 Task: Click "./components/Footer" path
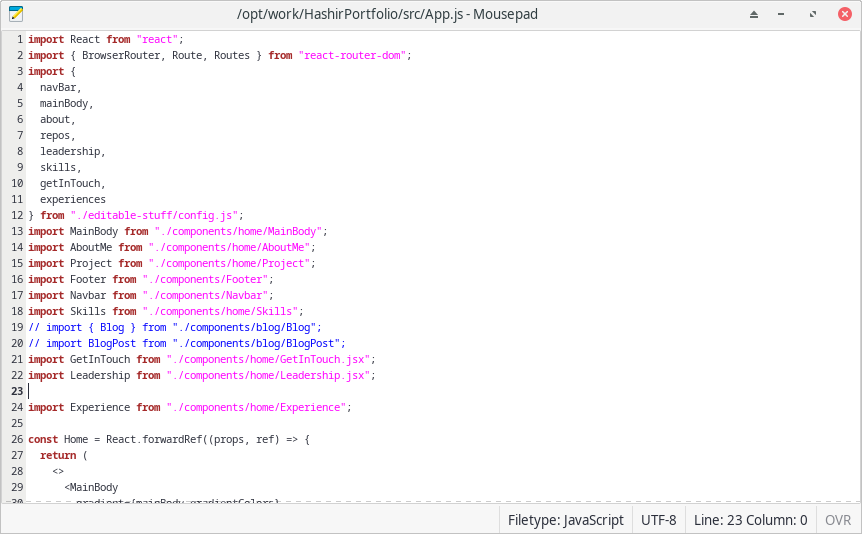coord(205,279)
